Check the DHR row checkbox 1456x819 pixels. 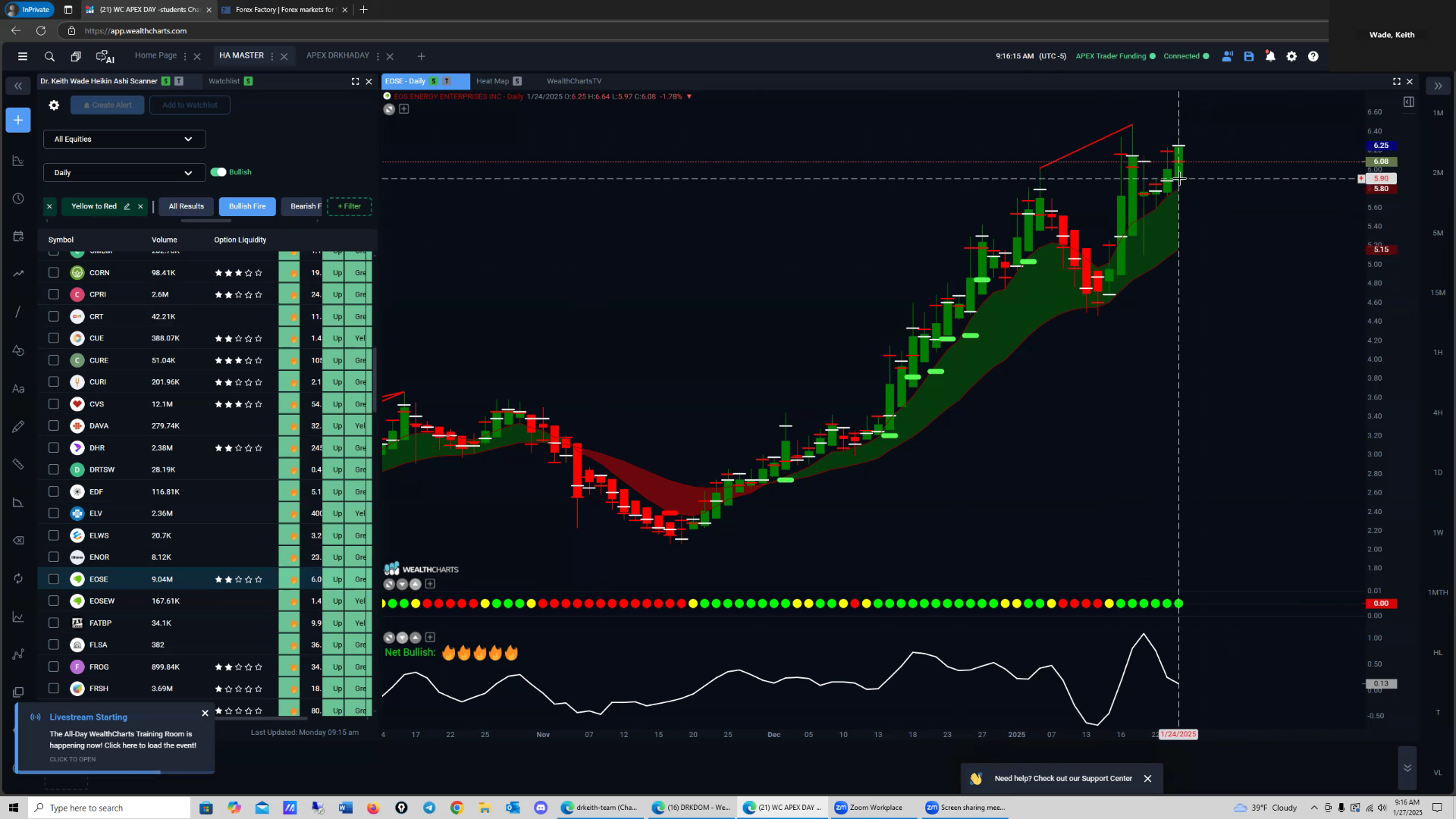coord(53,447)
